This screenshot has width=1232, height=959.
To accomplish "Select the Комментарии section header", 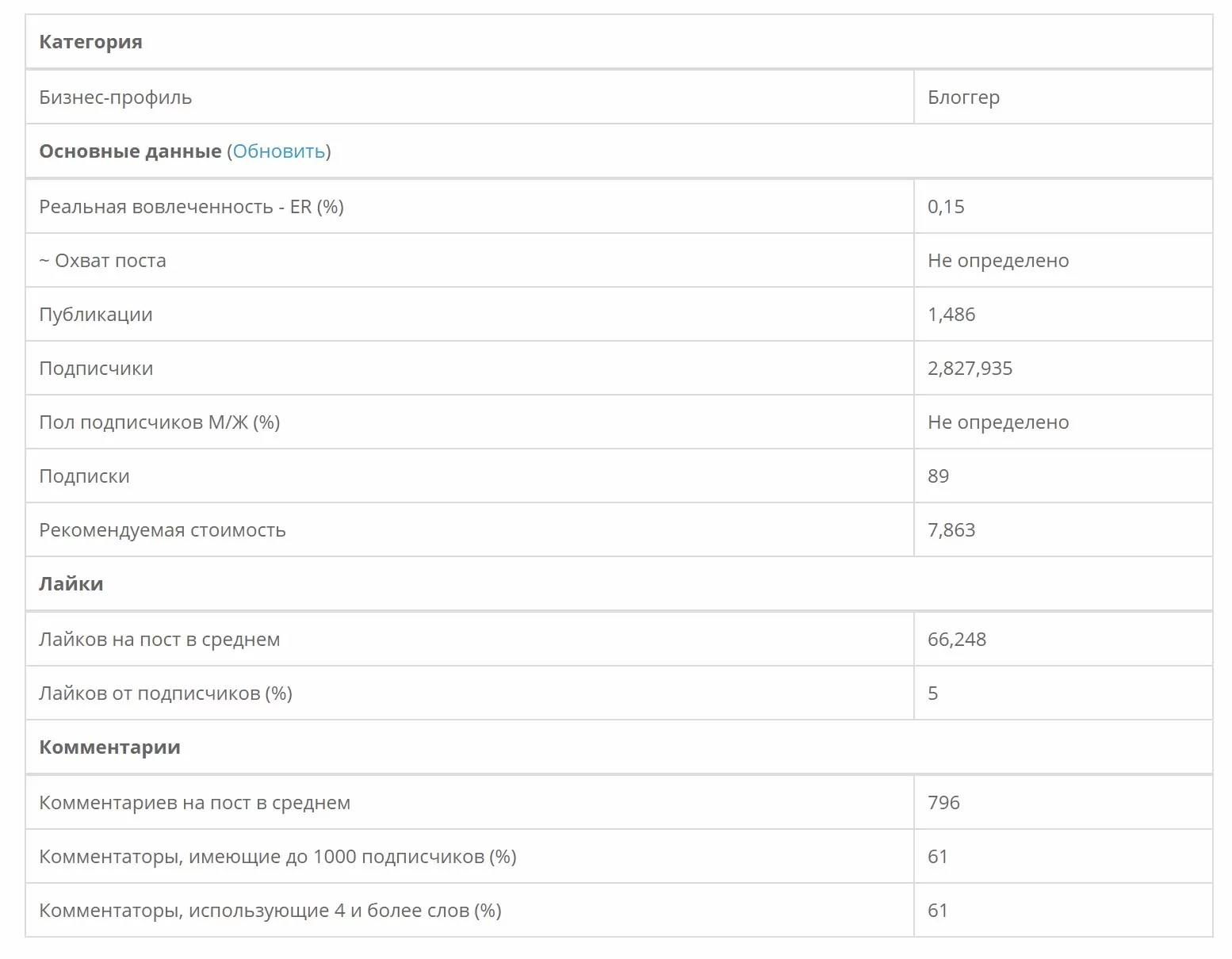I will [619, 747].
